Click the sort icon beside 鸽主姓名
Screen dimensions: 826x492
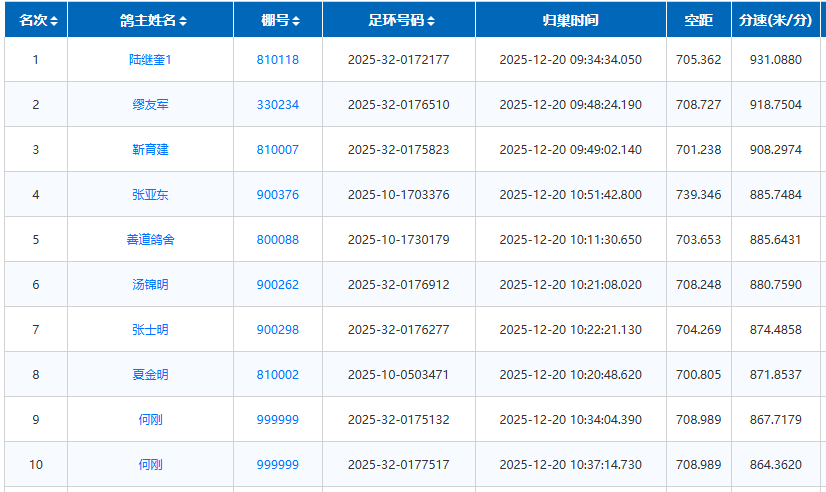(x=183, y=21)
